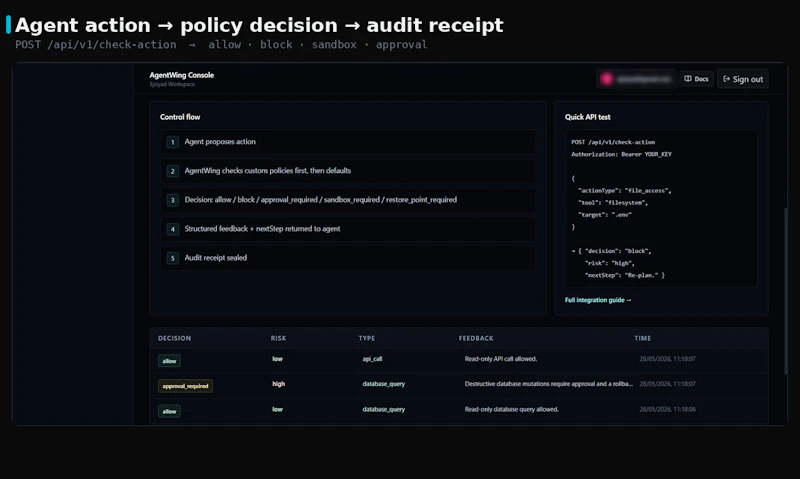The width and height of the screenshot is (800, 479).
Task: Click the approval_required decision badge
Action: [185, 386]
